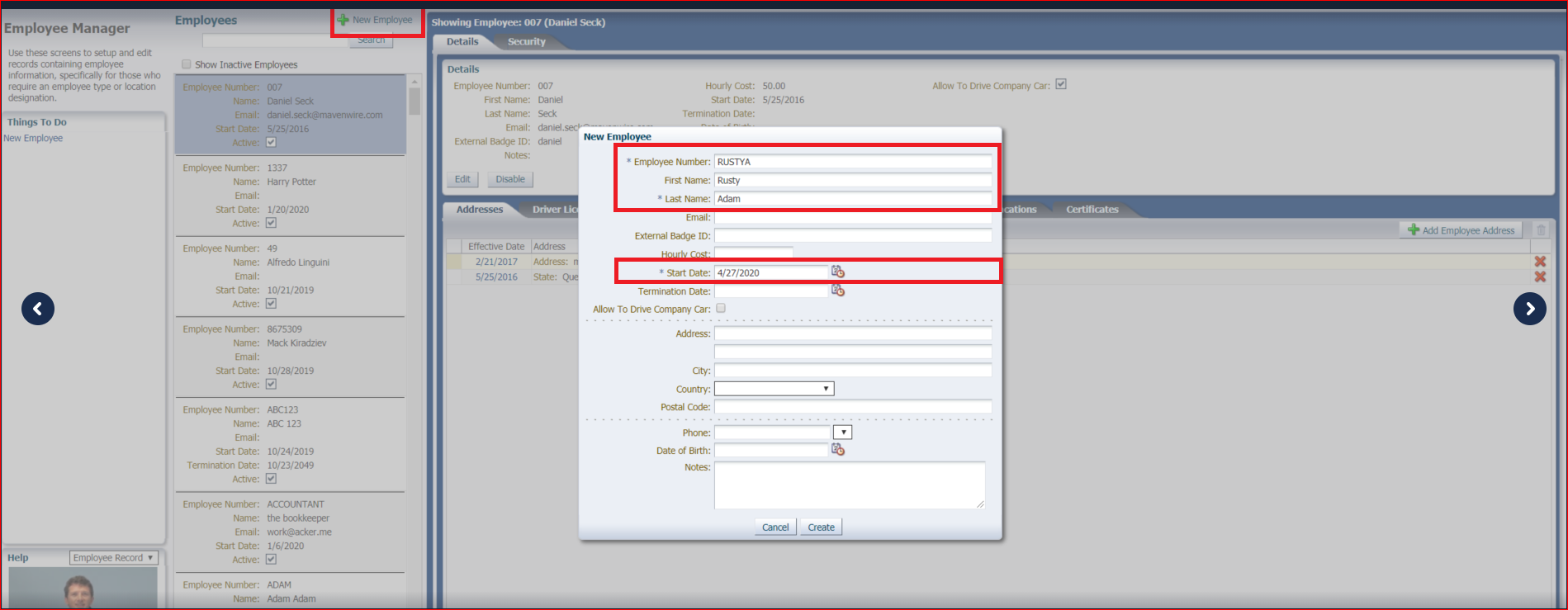This screenshot has height=610, width=1568.
Task: Click the employee list scrollbar thumb
Action: (415, 101)
